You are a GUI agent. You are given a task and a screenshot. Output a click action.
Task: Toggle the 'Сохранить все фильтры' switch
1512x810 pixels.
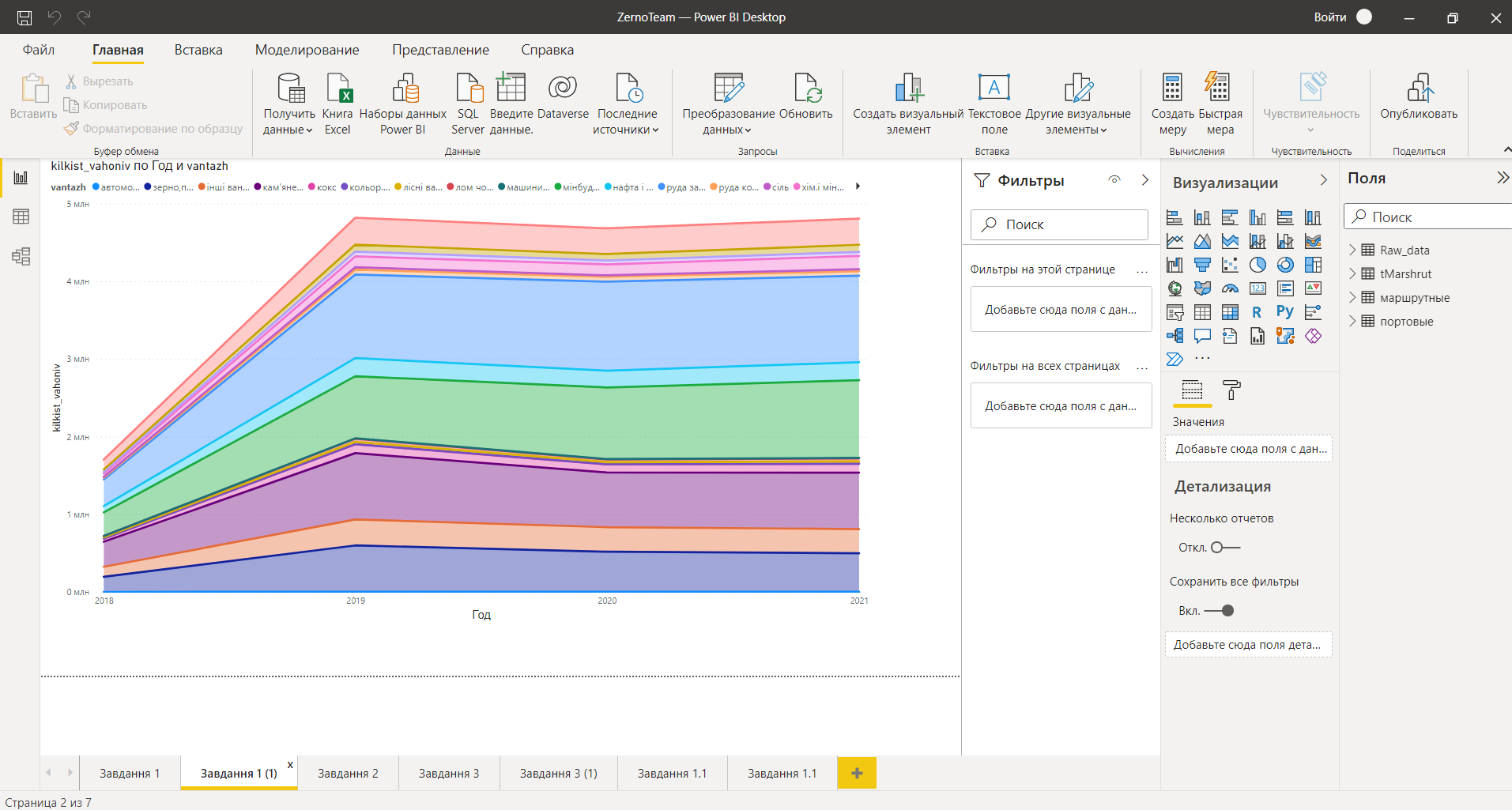click(1220, 611)
